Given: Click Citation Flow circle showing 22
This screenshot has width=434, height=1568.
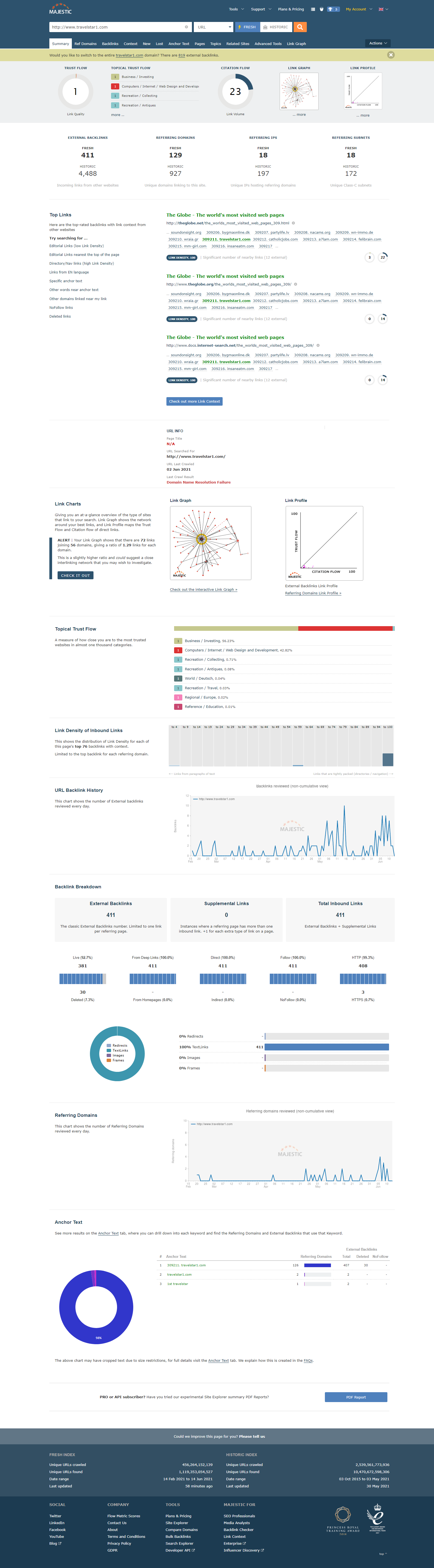Looking at the screenshot, I should tap(383, 258).
